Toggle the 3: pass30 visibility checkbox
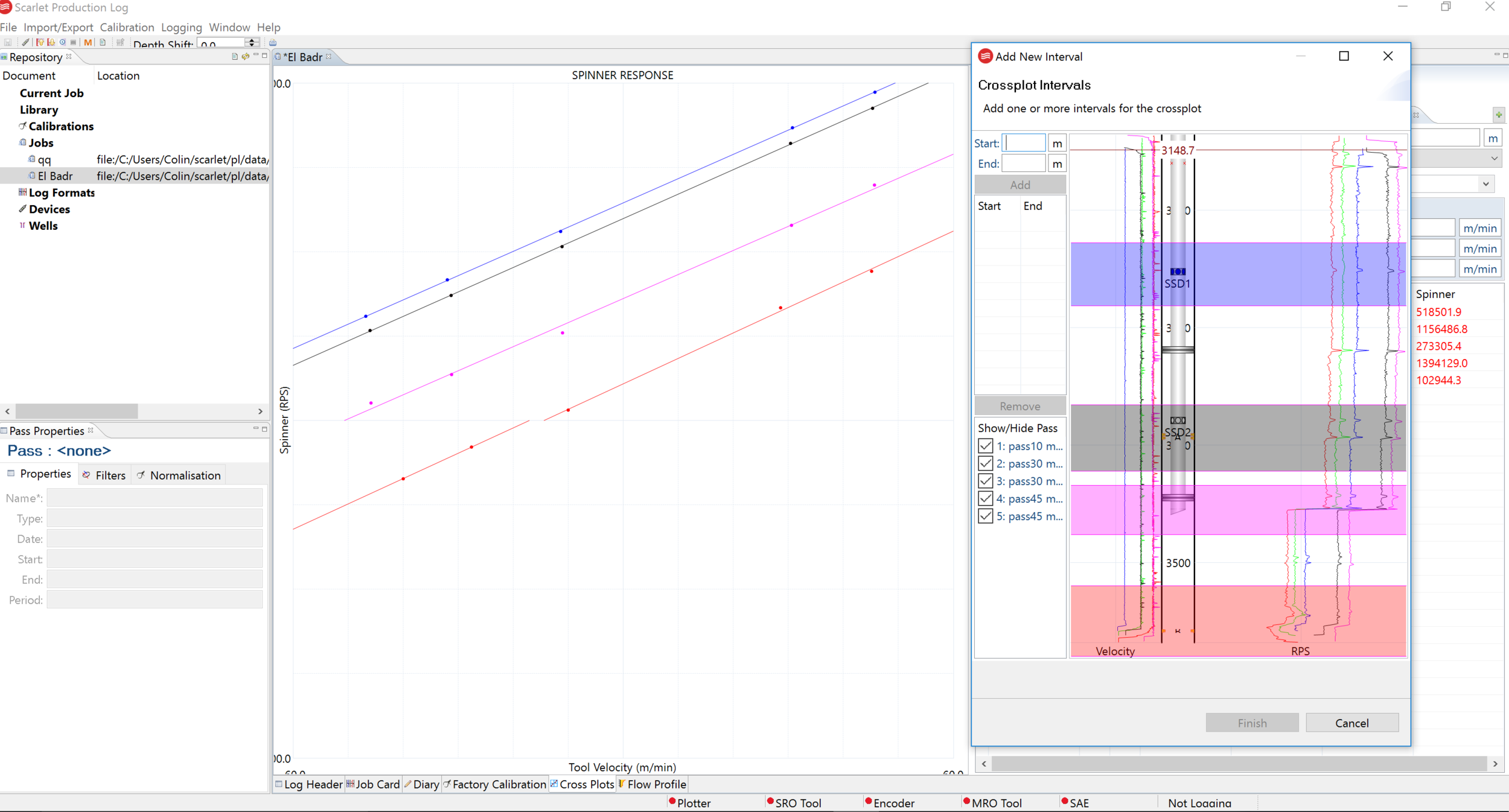Image resolution: width=1509 pixels, height=812 pixels. (x=985, y=481)
